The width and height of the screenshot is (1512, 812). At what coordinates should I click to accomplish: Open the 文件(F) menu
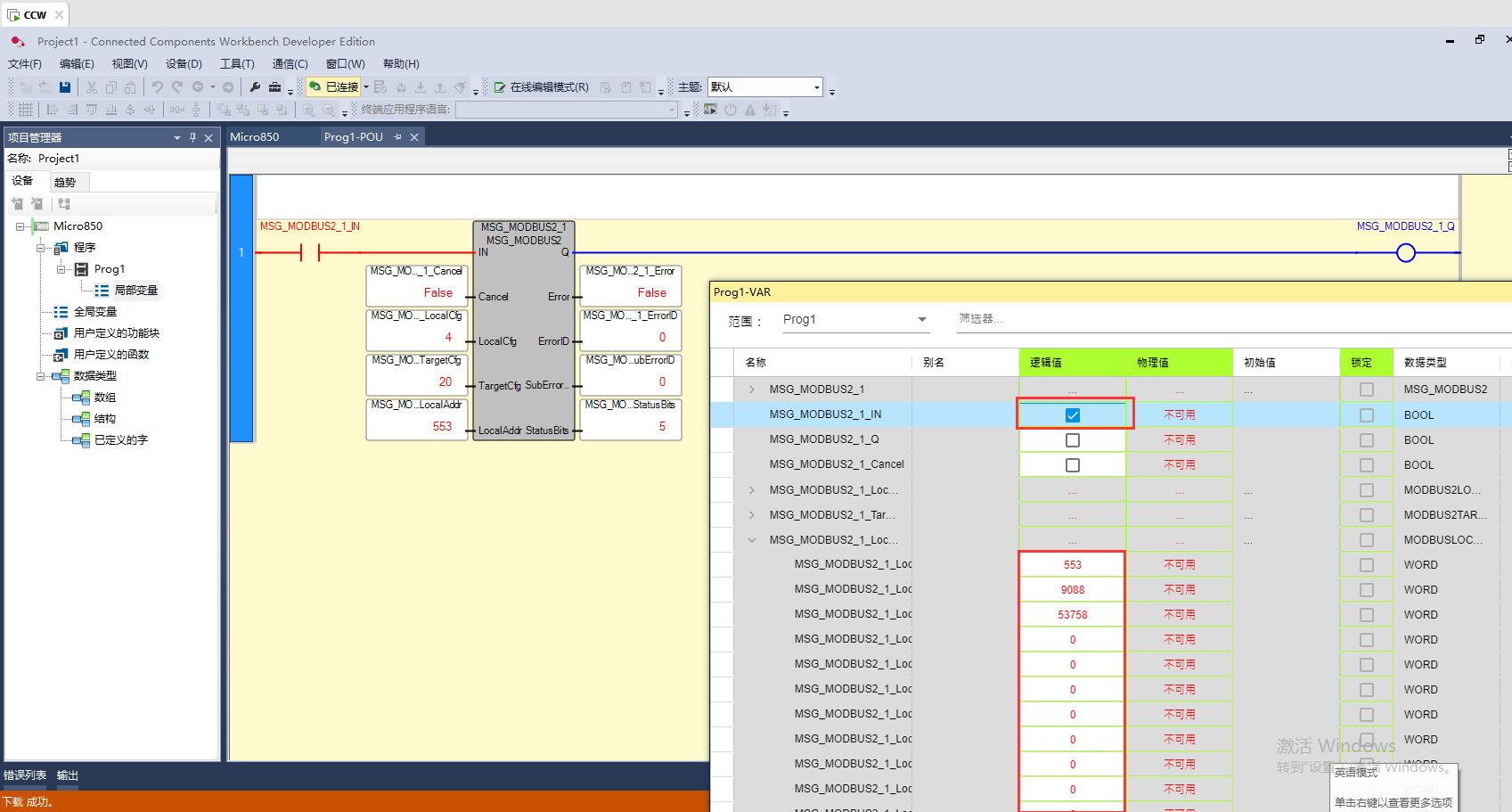(x=25, y=64)
